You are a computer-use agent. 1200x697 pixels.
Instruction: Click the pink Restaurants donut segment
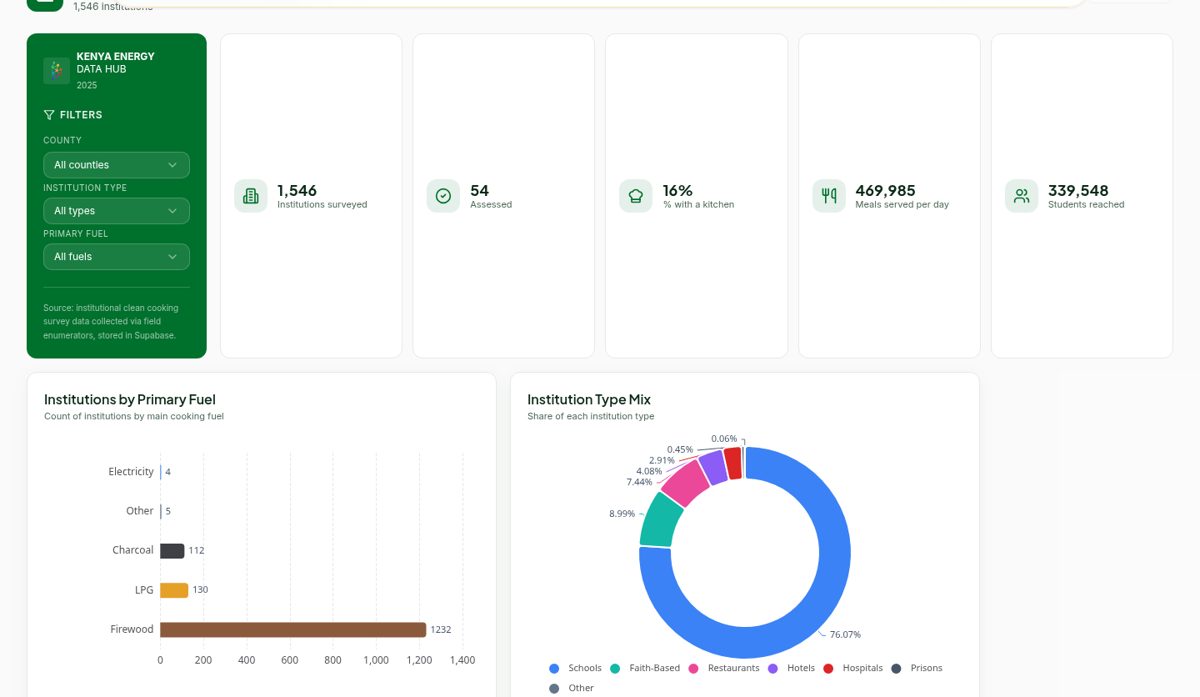684,483
